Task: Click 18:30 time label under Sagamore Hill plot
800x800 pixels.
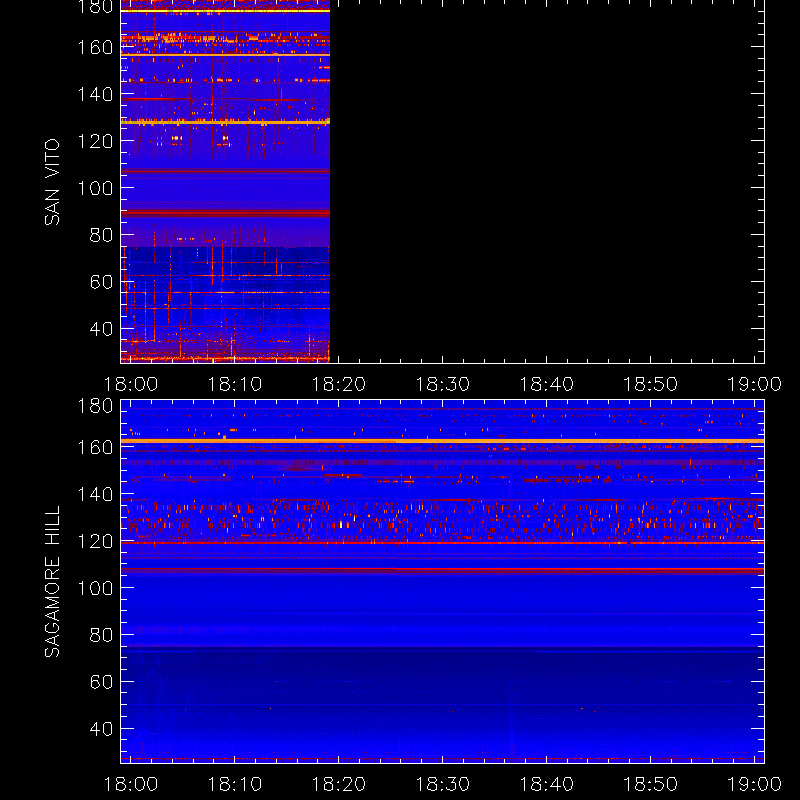Action: point(442,784)
